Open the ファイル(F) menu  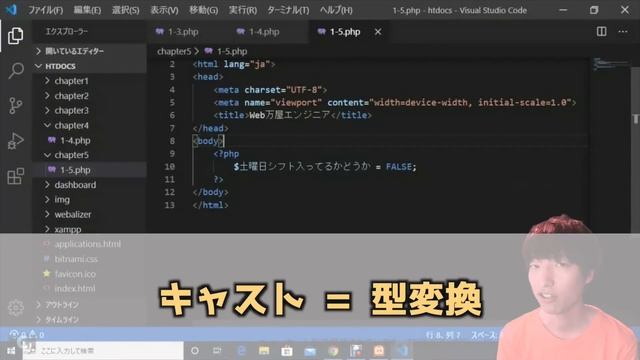click(45, 10)
